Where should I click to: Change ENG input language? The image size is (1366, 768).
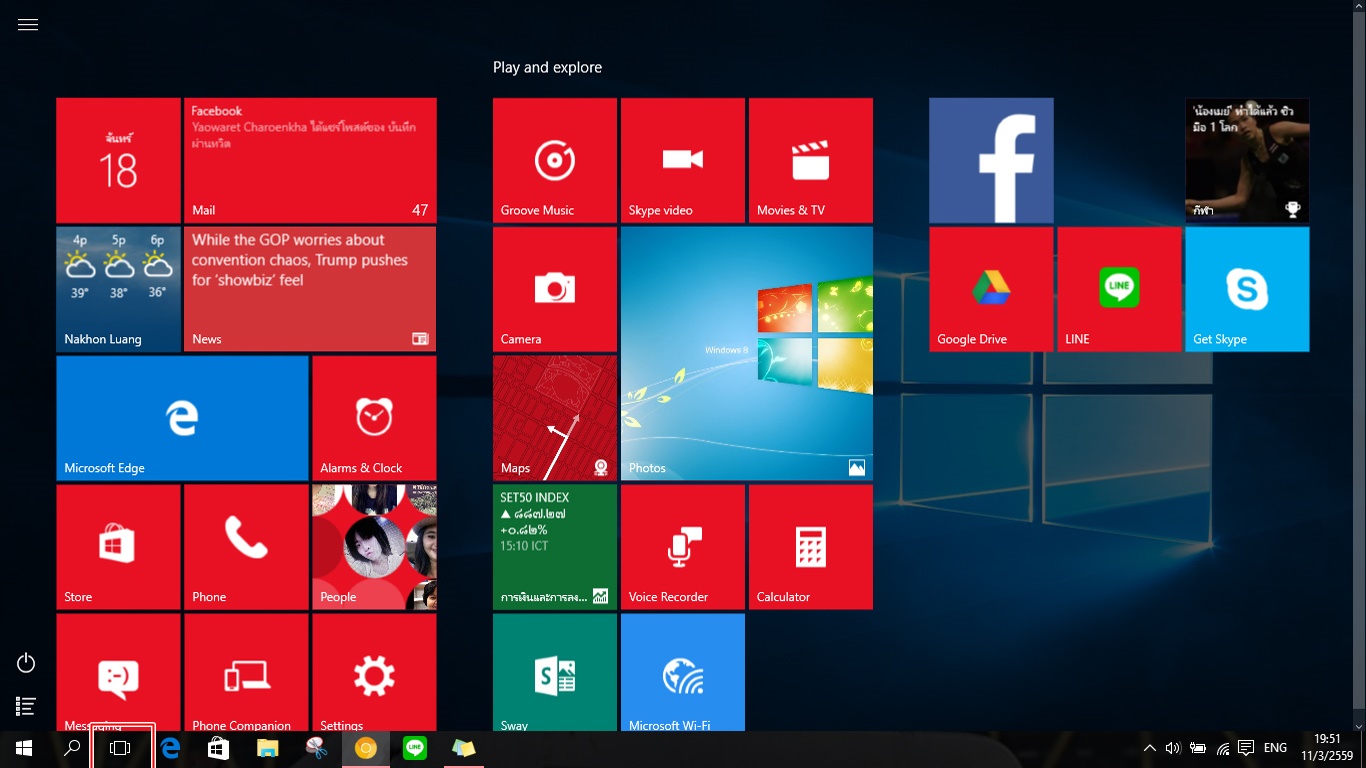click(1275, 748)
